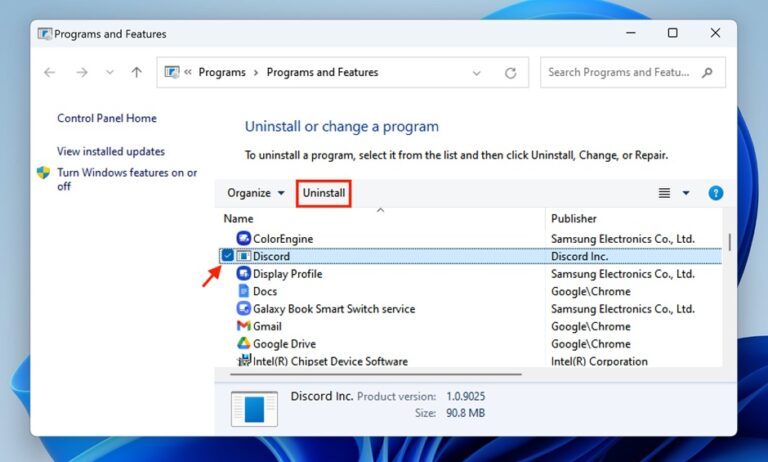Open View installed updates
This screenshot has width=768, height=462.
coord(111,151)
